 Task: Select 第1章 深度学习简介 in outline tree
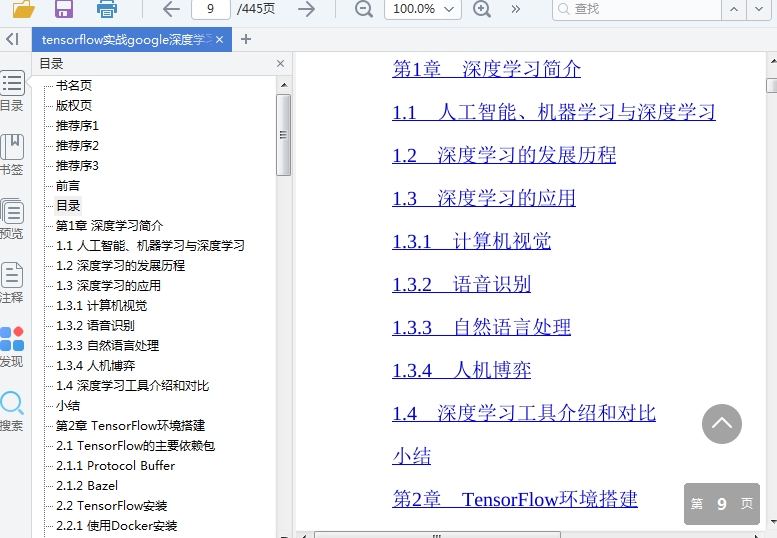pyautogui.click(x=109, y=226)
